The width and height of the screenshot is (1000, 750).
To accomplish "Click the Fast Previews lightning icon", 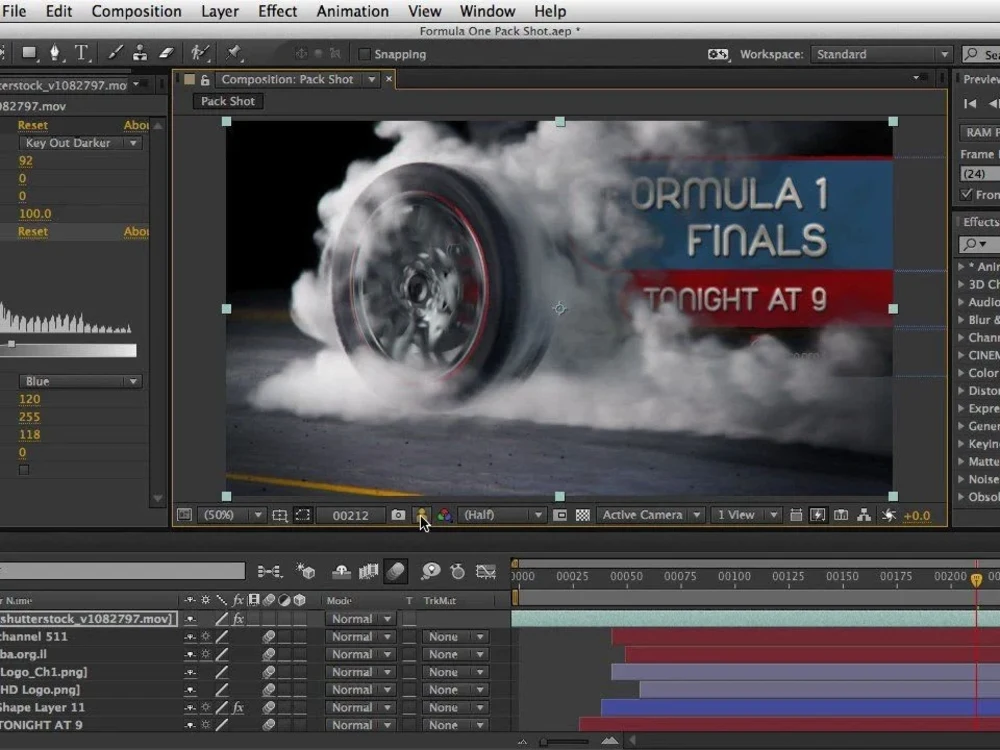I will (x=818, y=515).
